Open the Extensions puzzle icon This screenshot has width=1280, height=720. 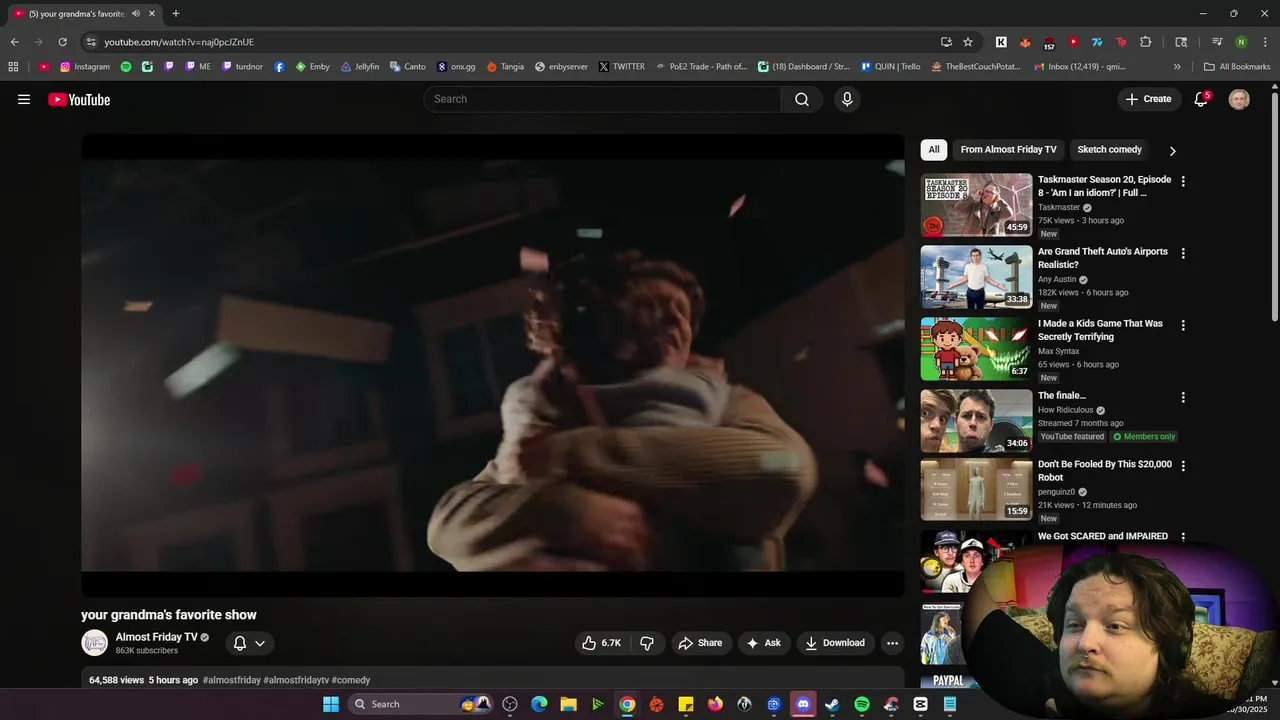(x=1146, y=42)
